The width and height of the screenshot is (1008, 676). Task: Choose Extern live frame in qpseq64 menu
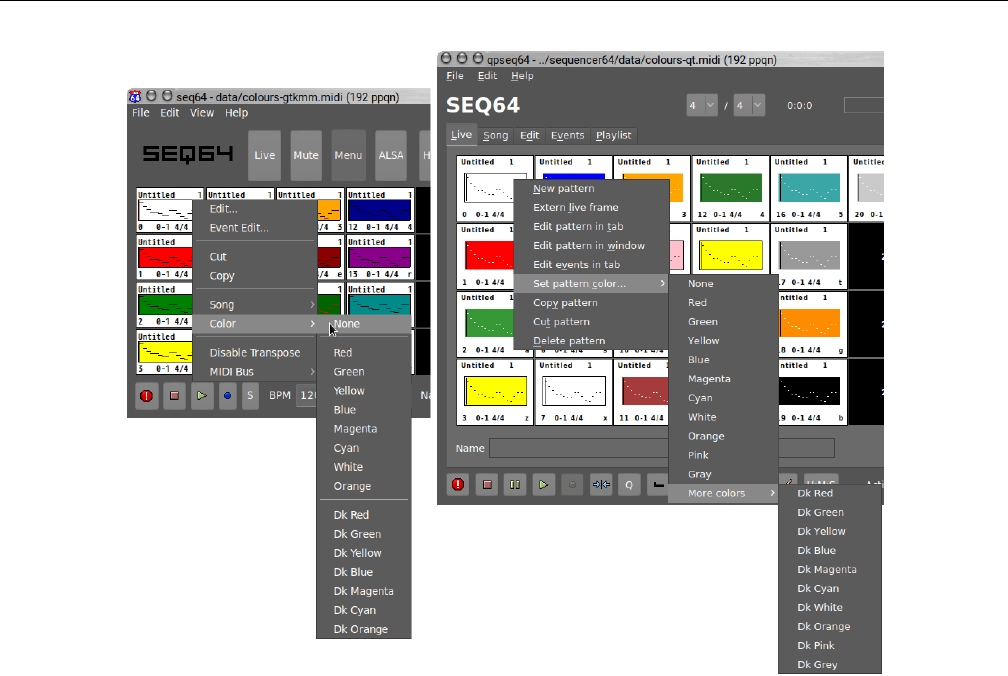591,207
